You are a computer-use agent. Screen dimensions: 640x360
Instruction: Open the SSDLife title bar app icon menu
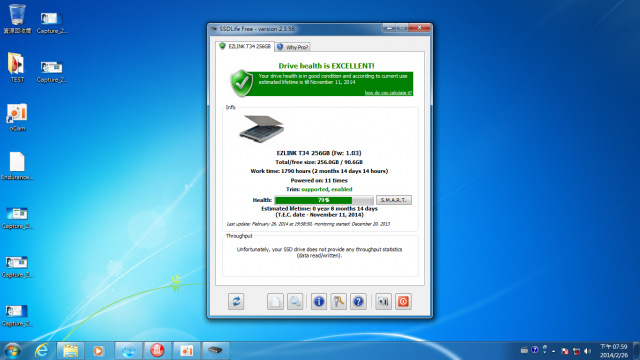pyautogui.click(x=213, y=29)
